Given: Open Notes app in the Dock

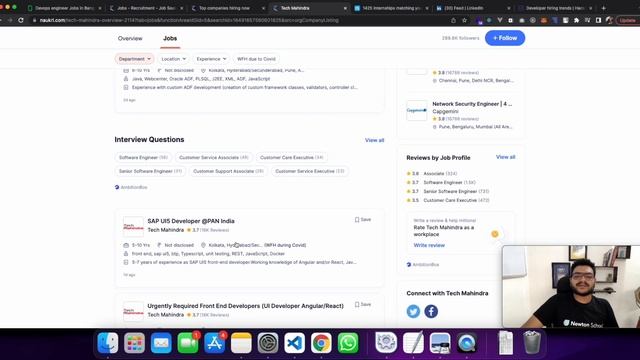Looking at the screenshot, I should [241, 343].
